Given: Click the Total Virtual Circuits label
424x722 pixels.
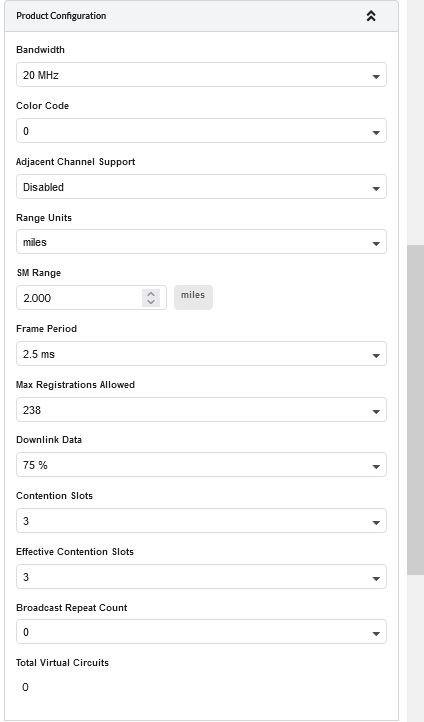Looking at the screenshot, I should click(62, 663).
